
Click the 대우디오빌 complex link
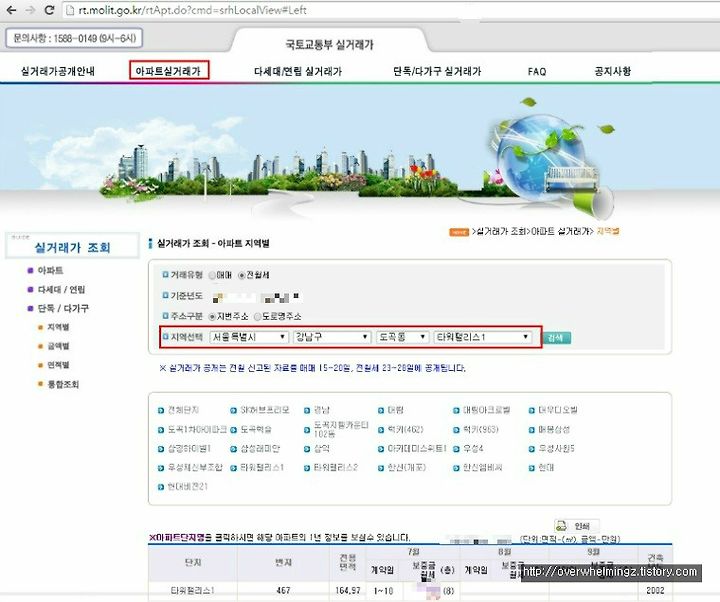point(557,410)
